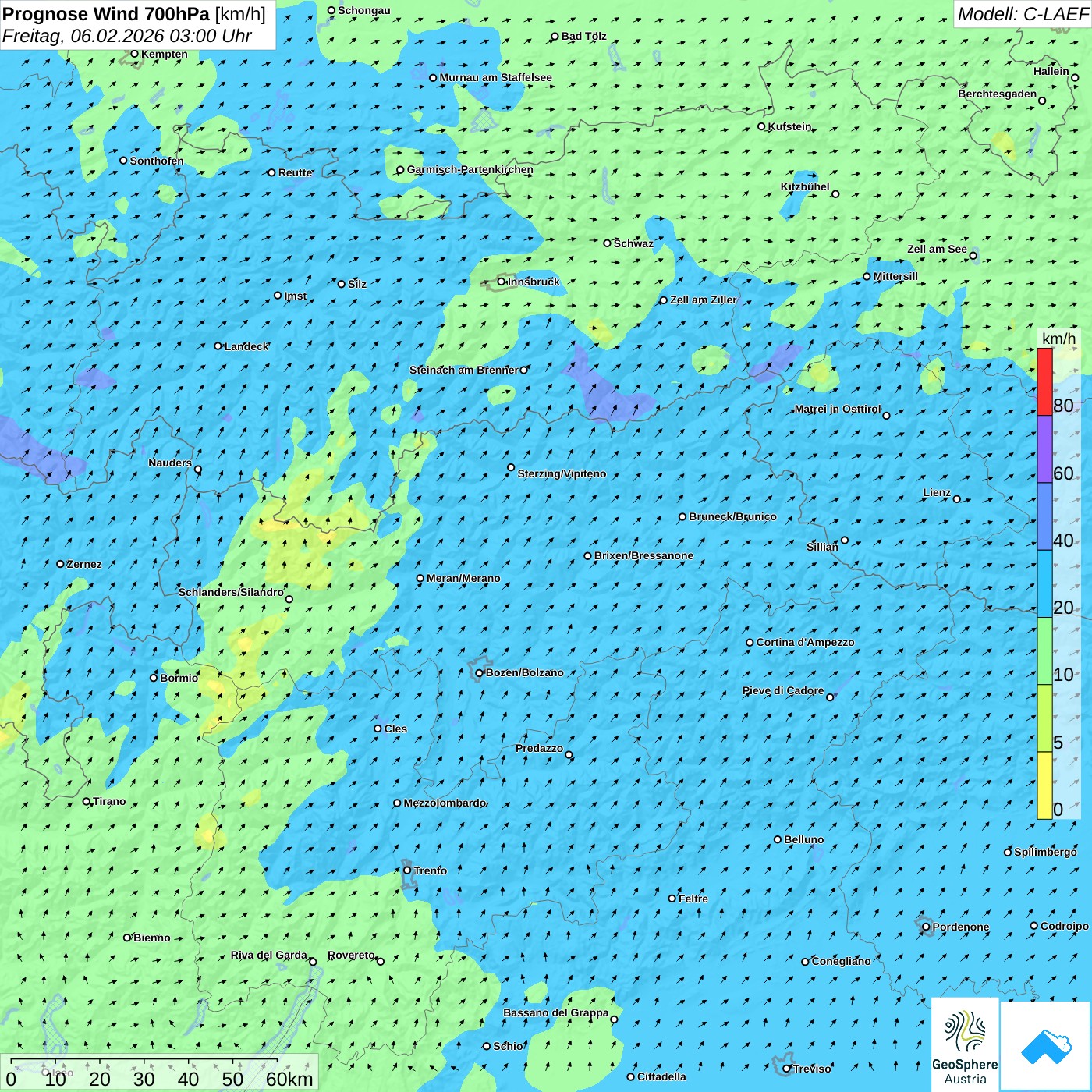Click the 'Garmisch-Partenkirchen' label
1092x1092 pixels.
point(470,169)
